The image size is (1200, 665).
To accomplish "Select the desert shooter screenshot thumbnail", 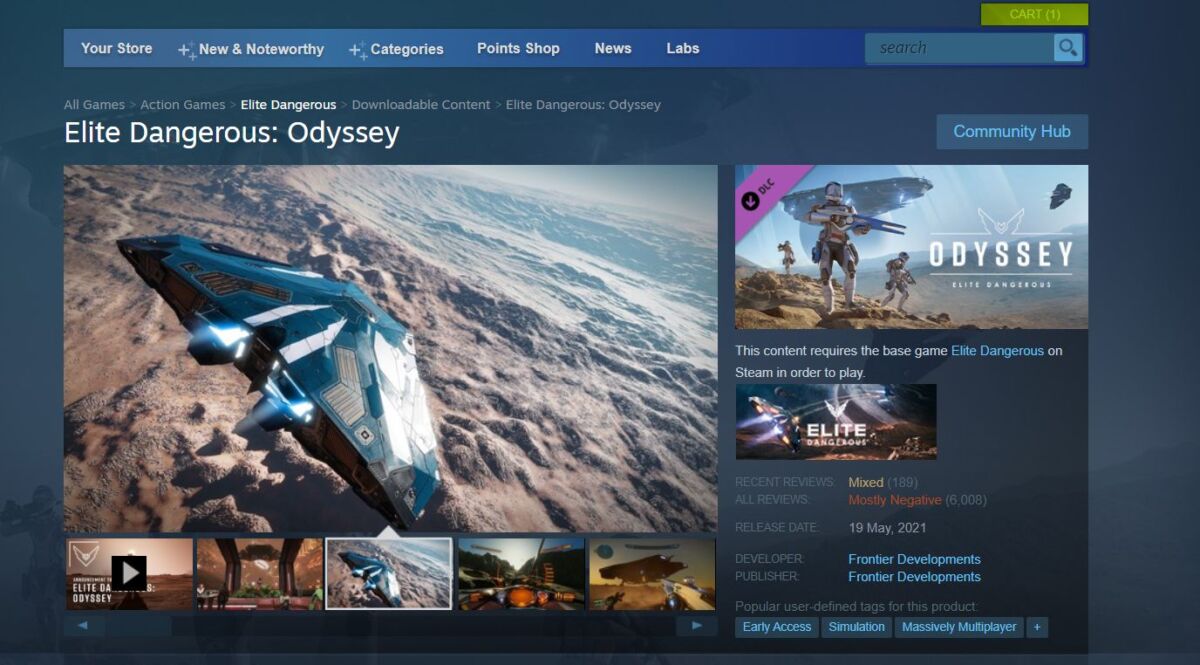I will [652, 573].
